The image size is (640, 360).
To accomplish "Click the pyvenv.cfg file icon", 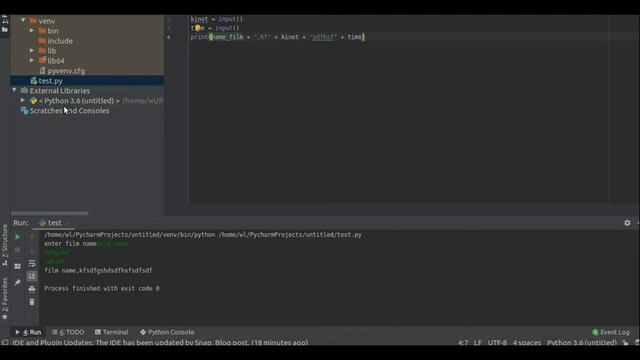I will (x=42, y=71).
